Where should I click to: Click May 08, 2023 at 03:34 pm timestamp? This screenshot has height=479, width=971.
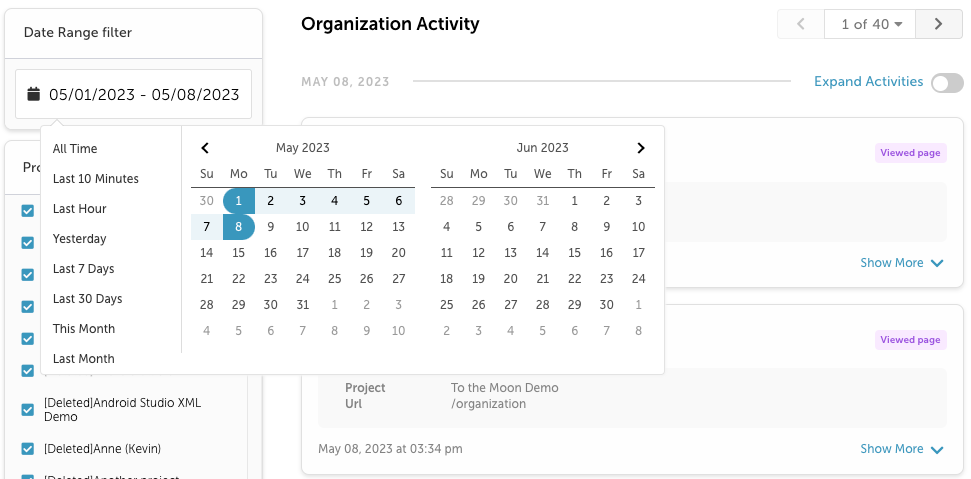[390, 449]
